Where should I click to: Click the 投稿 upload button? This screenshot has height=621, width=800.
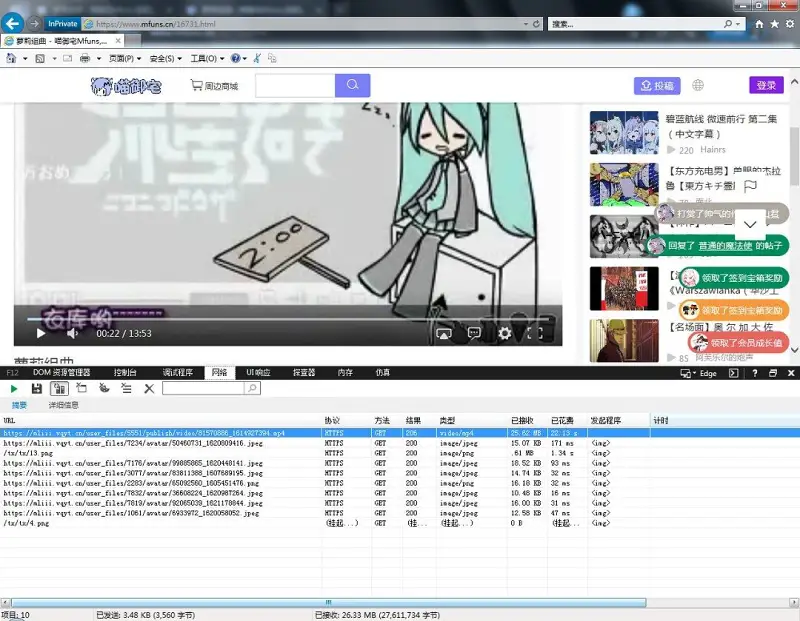(x=657, y=85)
